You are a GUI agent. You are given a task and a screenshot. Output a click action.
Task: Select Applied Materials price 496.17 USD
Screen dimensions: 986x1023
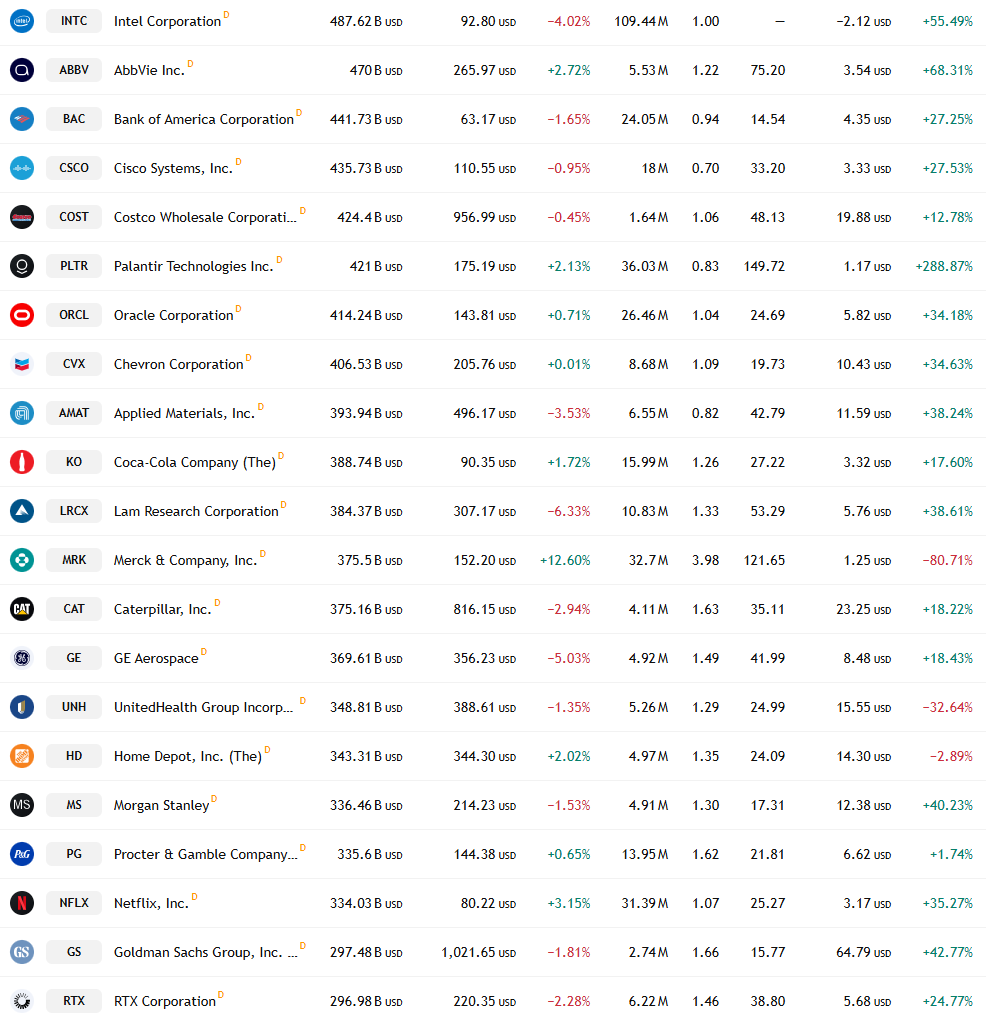coord(484,414)
